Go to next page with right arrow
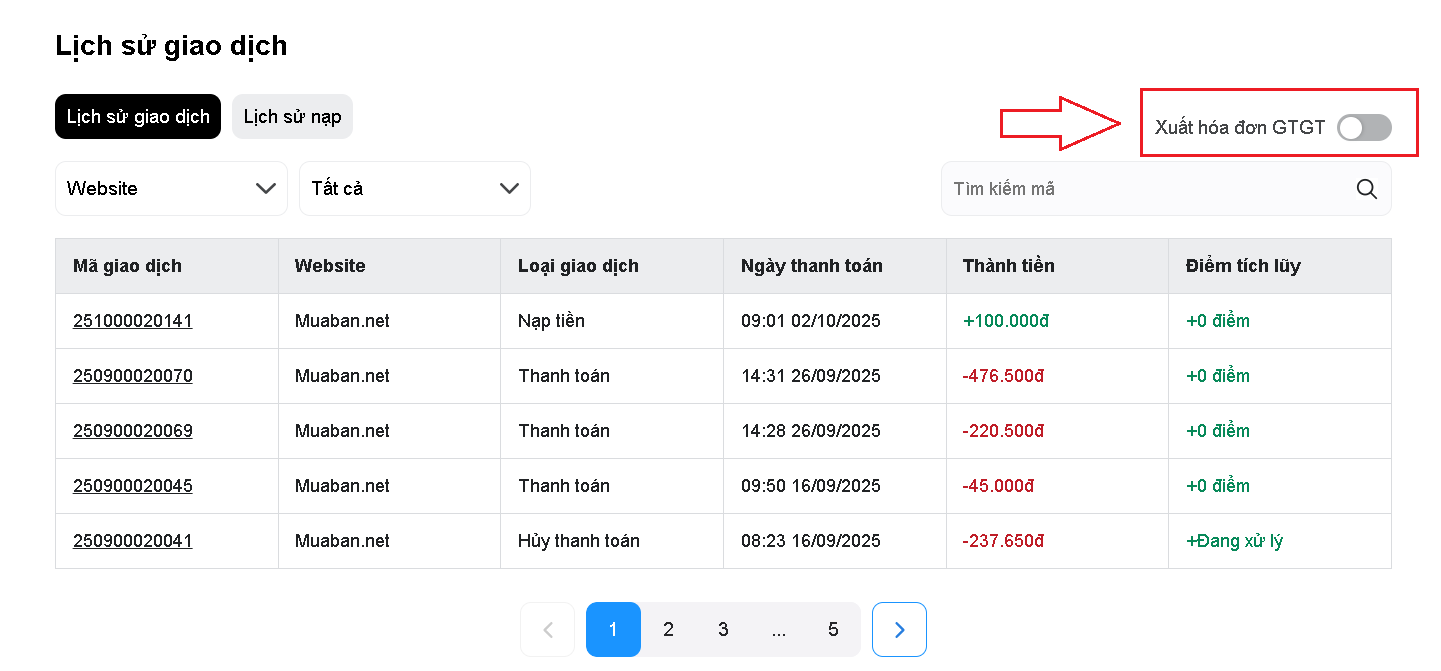 point(899,629)
